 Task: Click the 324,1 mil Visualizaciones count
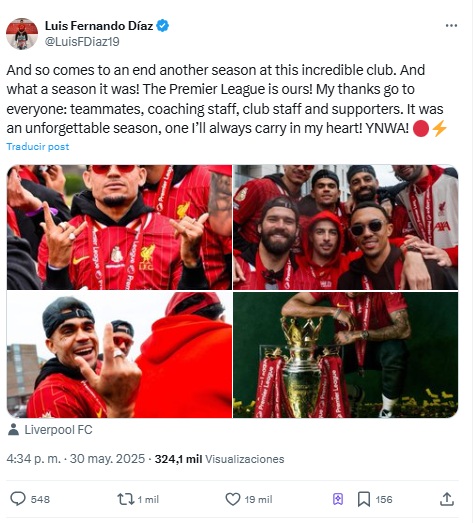[219, 459]
